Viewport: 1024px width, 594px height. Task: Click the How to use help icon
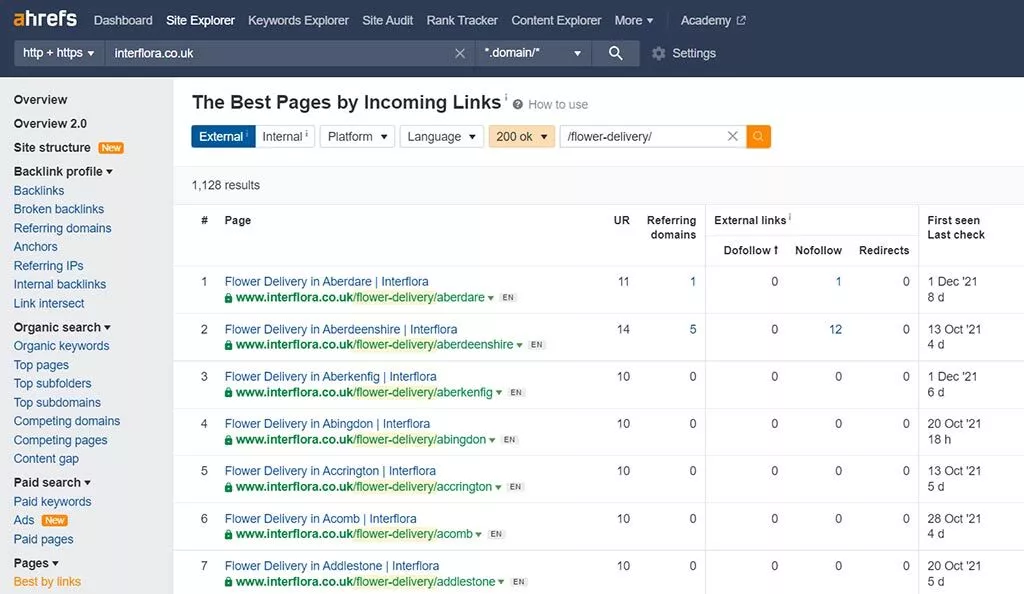tap(518, 104)
